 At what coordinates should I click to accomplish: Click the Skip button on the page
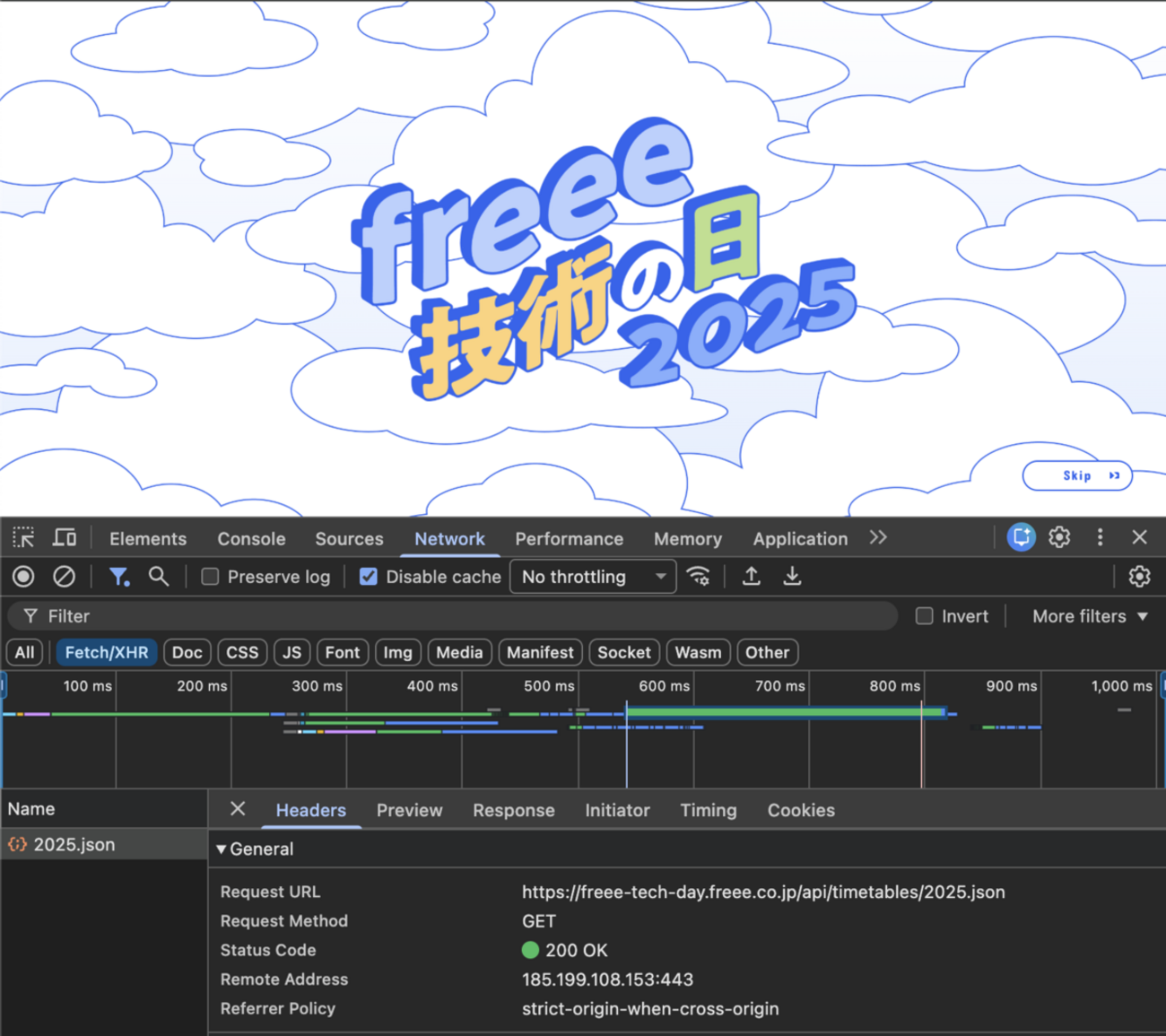click(1077, 475)
